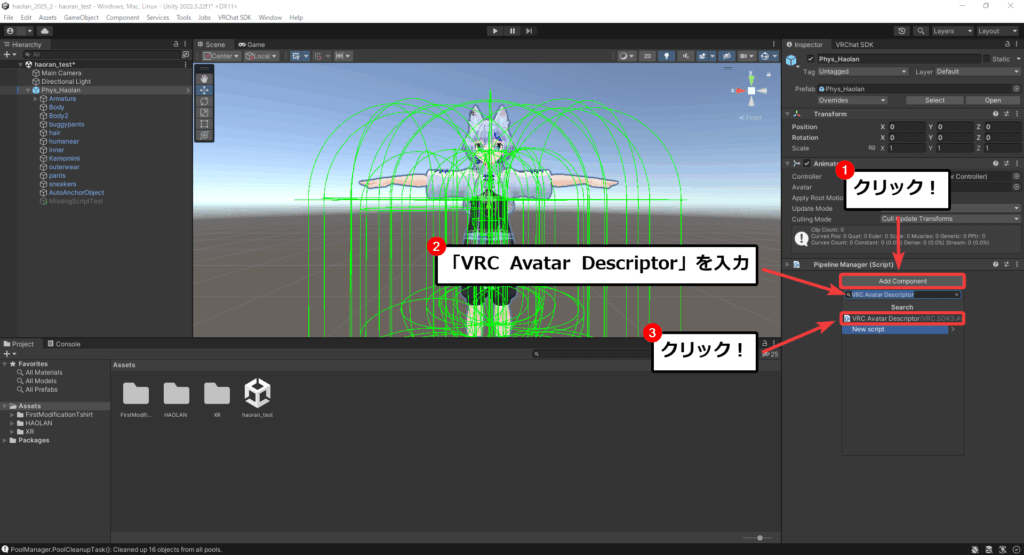Click the Phys_Haolan object cube icon
This screenshot has height=555, width=1024.
(792, 60)
